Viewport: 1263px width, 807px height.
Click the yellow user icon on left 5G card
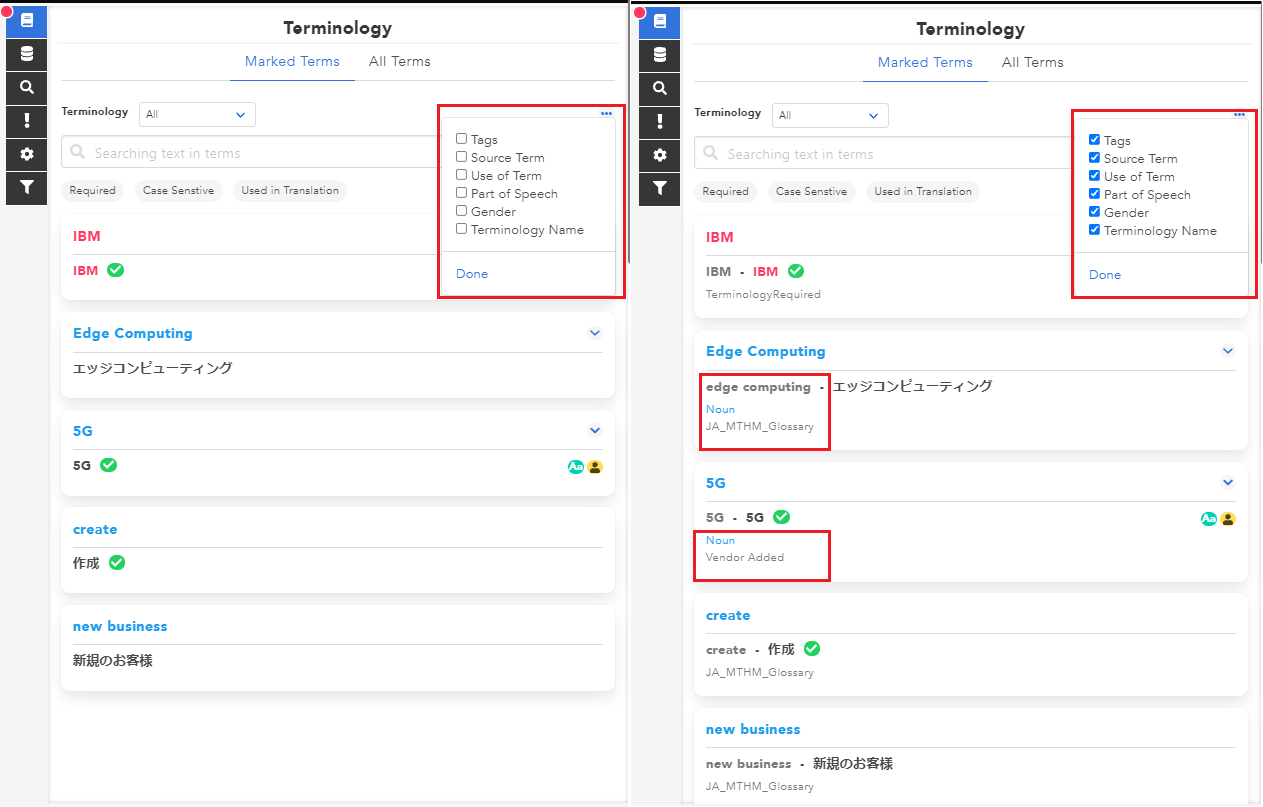coord(595,467)
